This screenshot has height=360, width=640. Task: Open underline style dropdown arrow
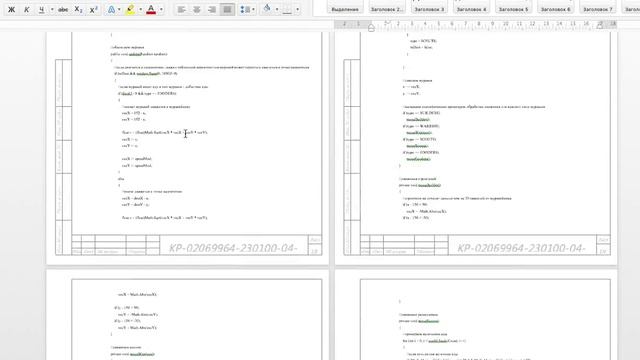[52, 9]
